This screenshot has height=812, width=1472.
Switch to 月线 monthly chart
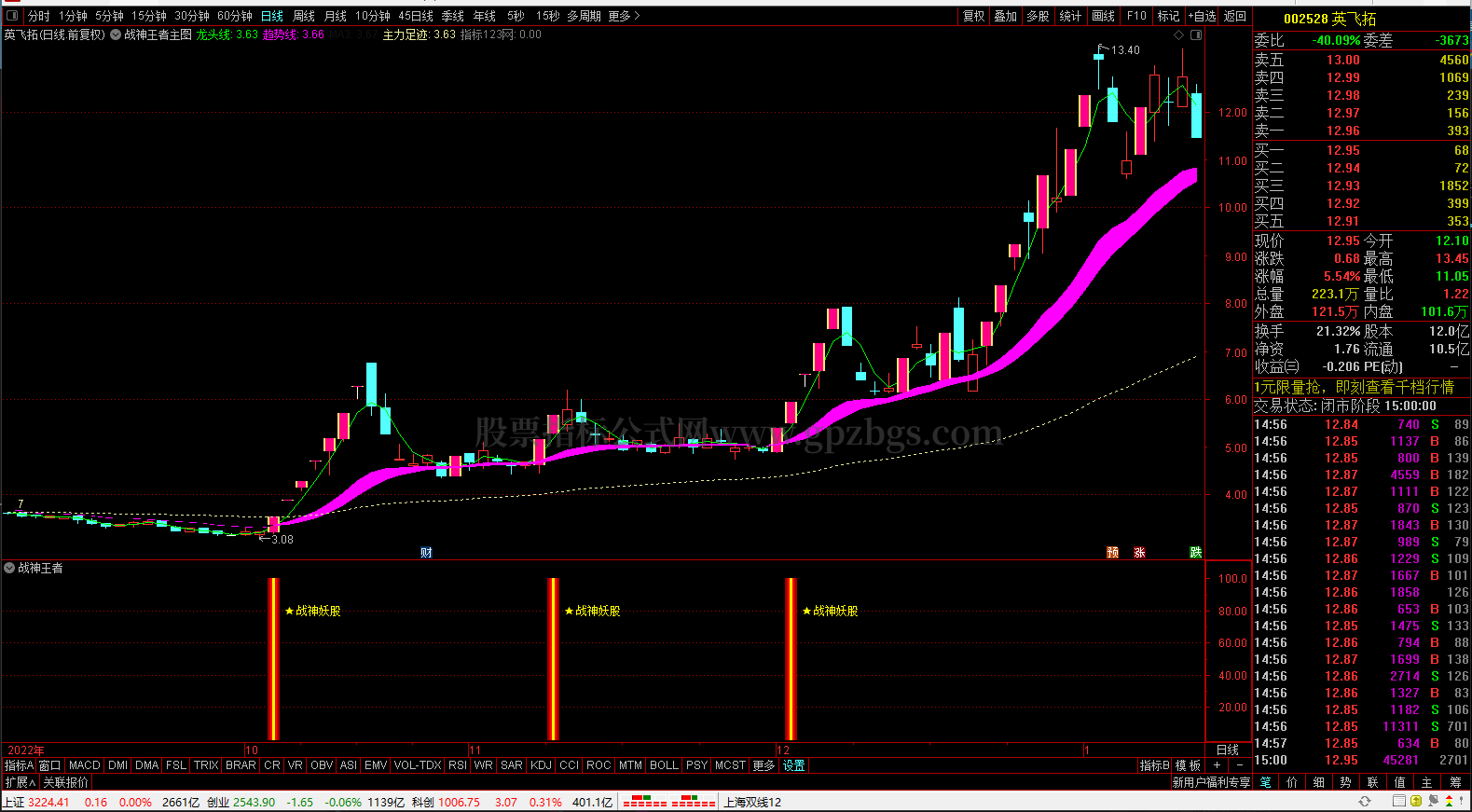pos(336,16)
